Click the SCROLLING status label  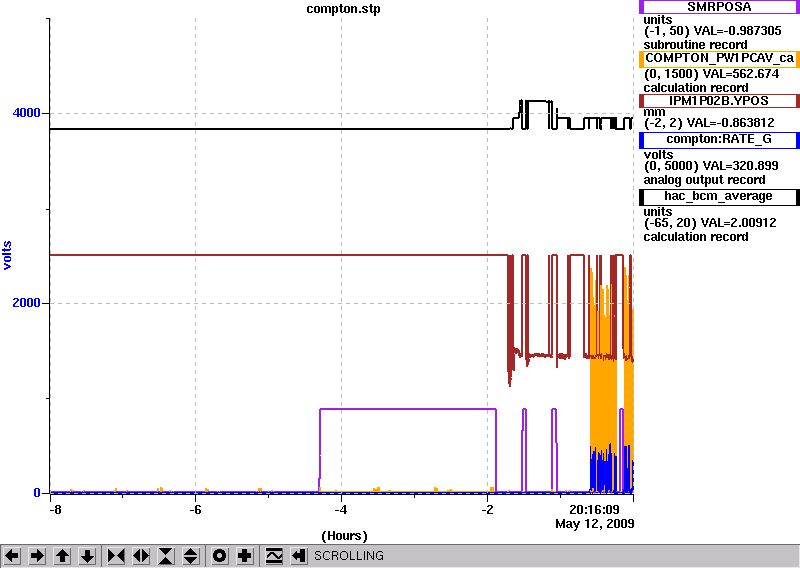(348, 556)
